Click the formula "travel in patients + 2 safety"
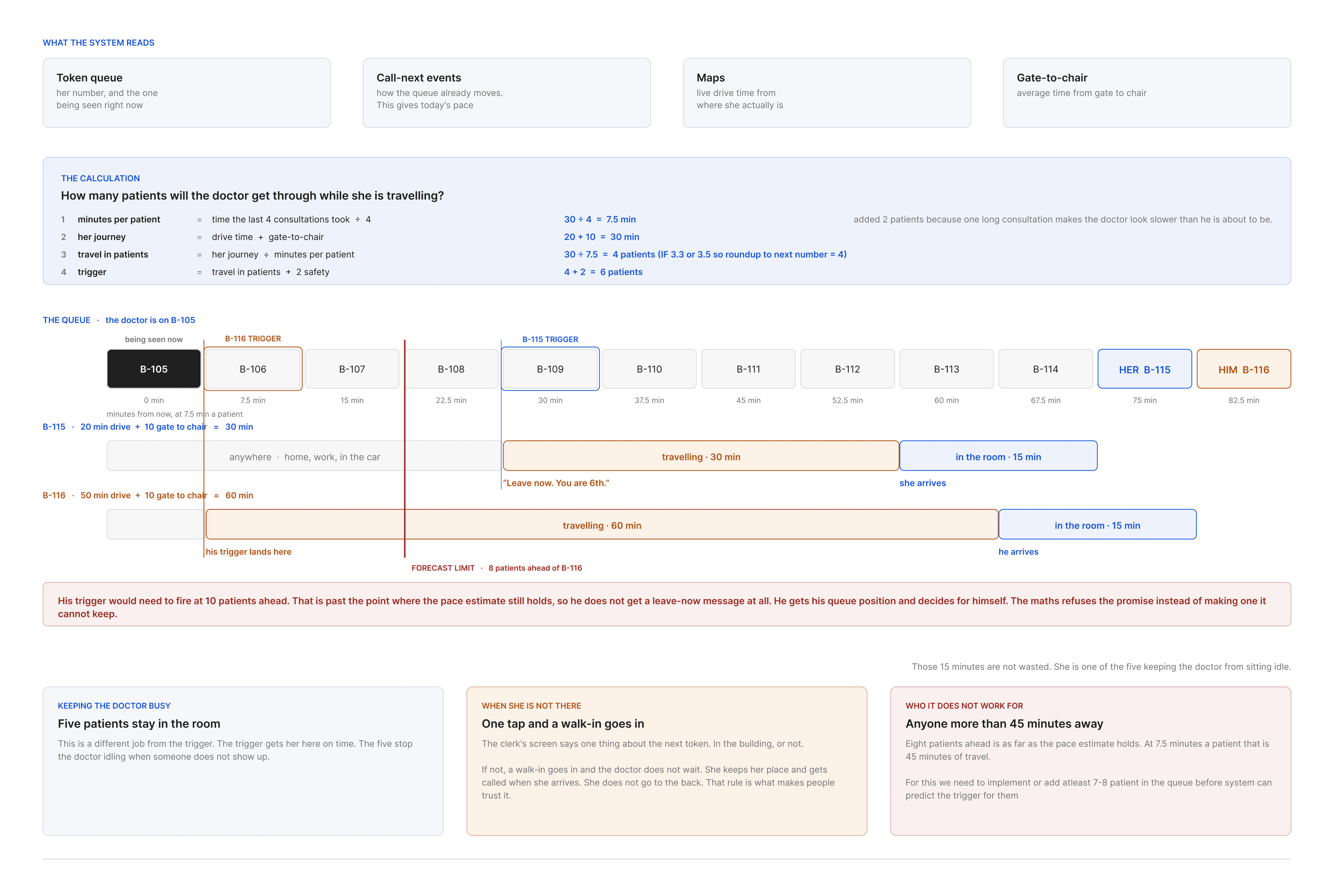The width and height of the screenshot is (1334, 896). tap(270, 272)
